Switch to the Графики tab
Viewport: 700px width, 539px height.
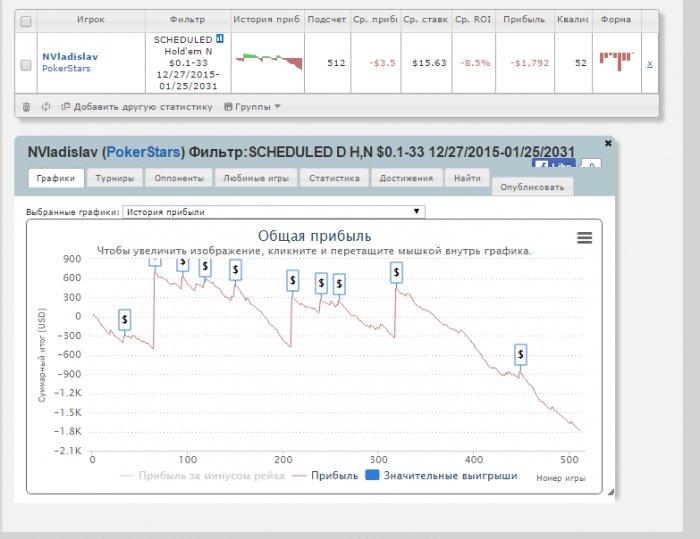[56, 178]
